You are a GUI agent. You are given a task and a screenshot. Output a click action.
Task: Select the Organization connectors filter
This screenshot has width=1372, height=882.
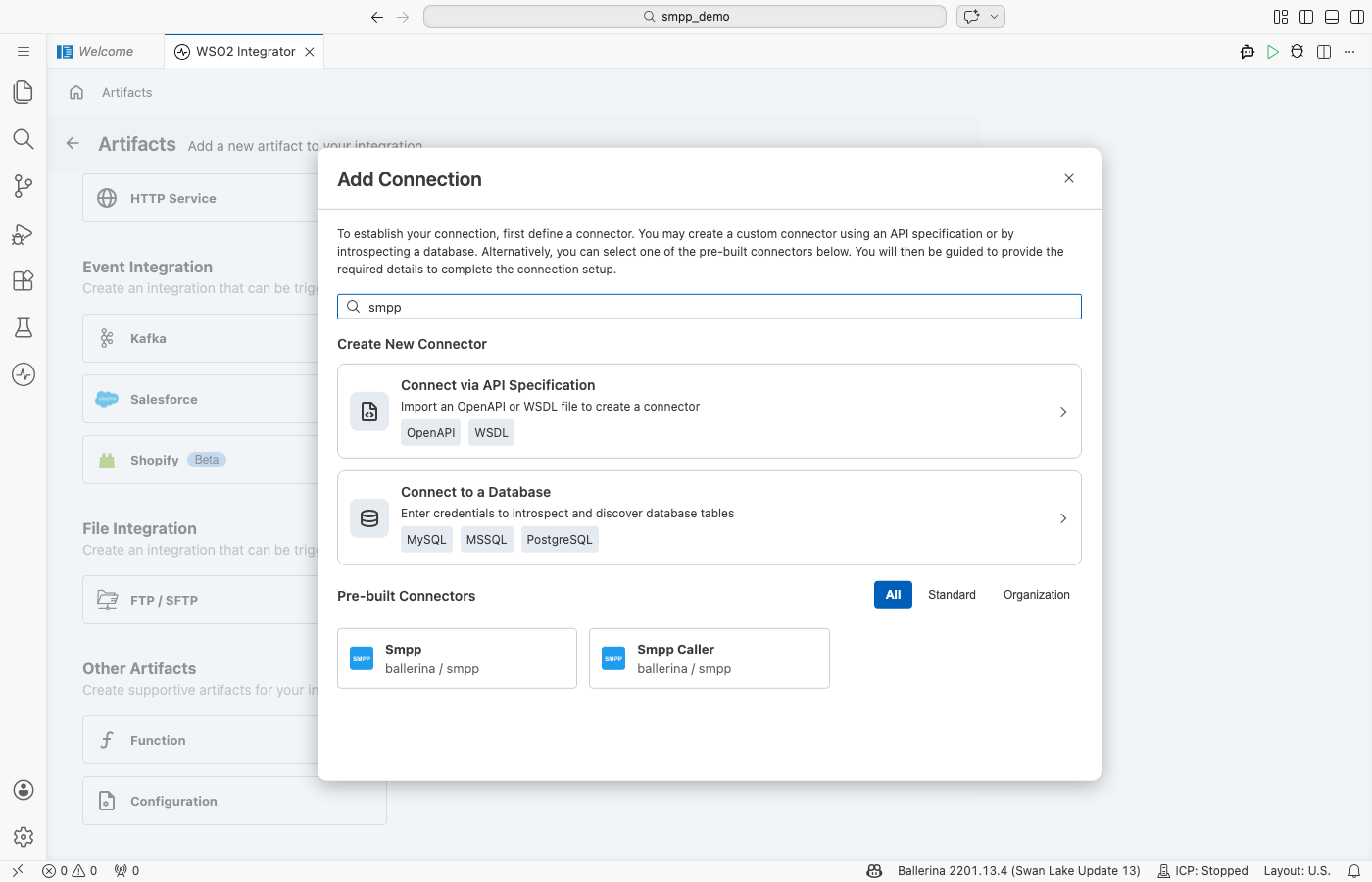tap(1037, 595)
